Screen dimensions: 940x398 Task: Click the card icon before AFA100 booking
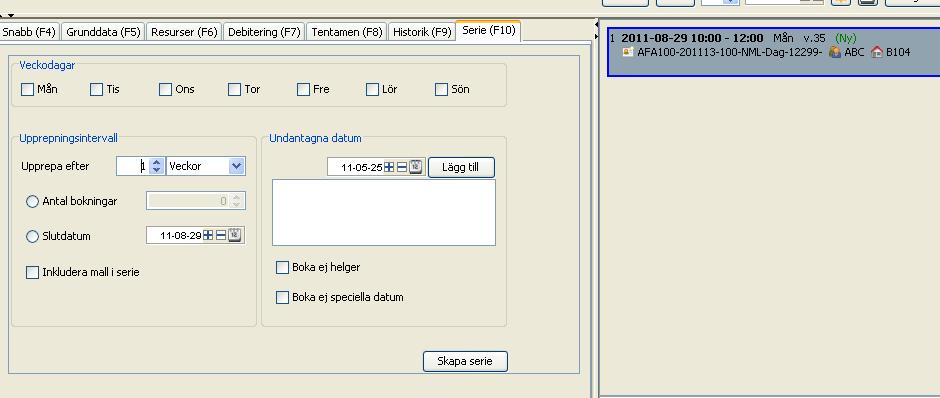coord(628,52)
